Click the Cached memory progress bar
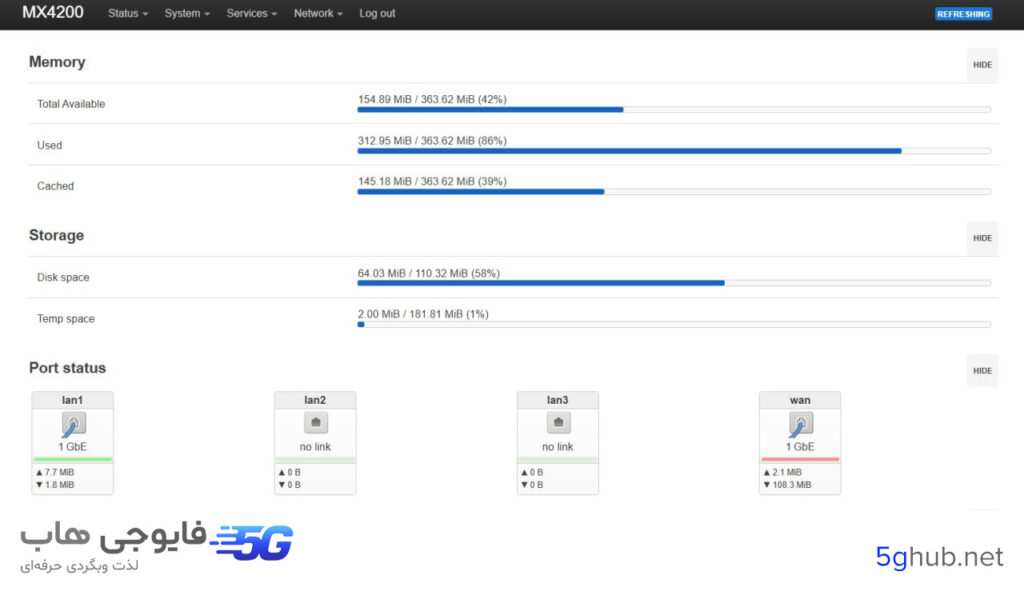Image resolution: width=1024 pixels, height=591 pixels. point(674,192)
